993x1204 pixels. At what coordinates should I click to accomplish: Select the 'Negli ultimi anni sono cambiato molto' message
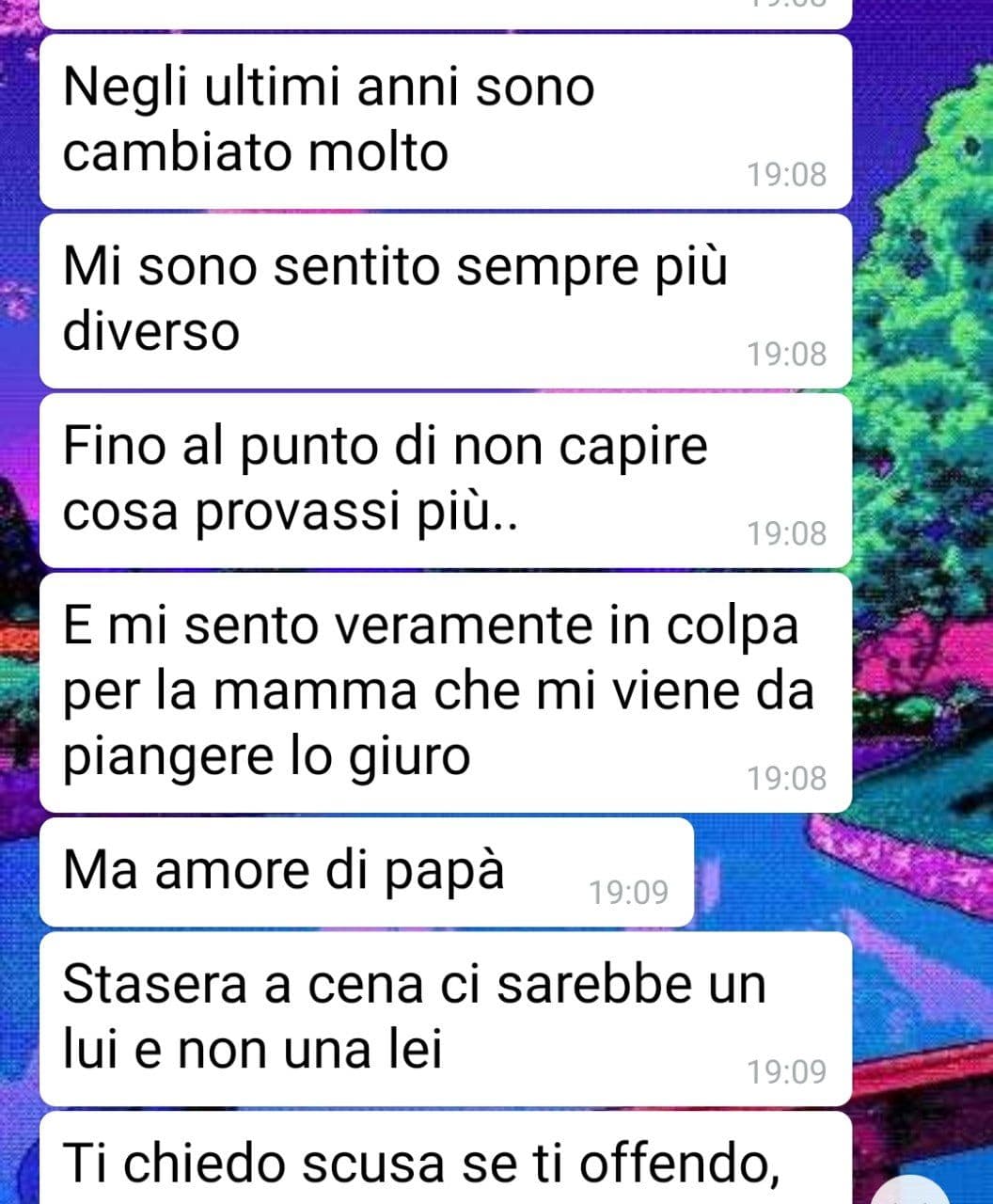(446, 121)
